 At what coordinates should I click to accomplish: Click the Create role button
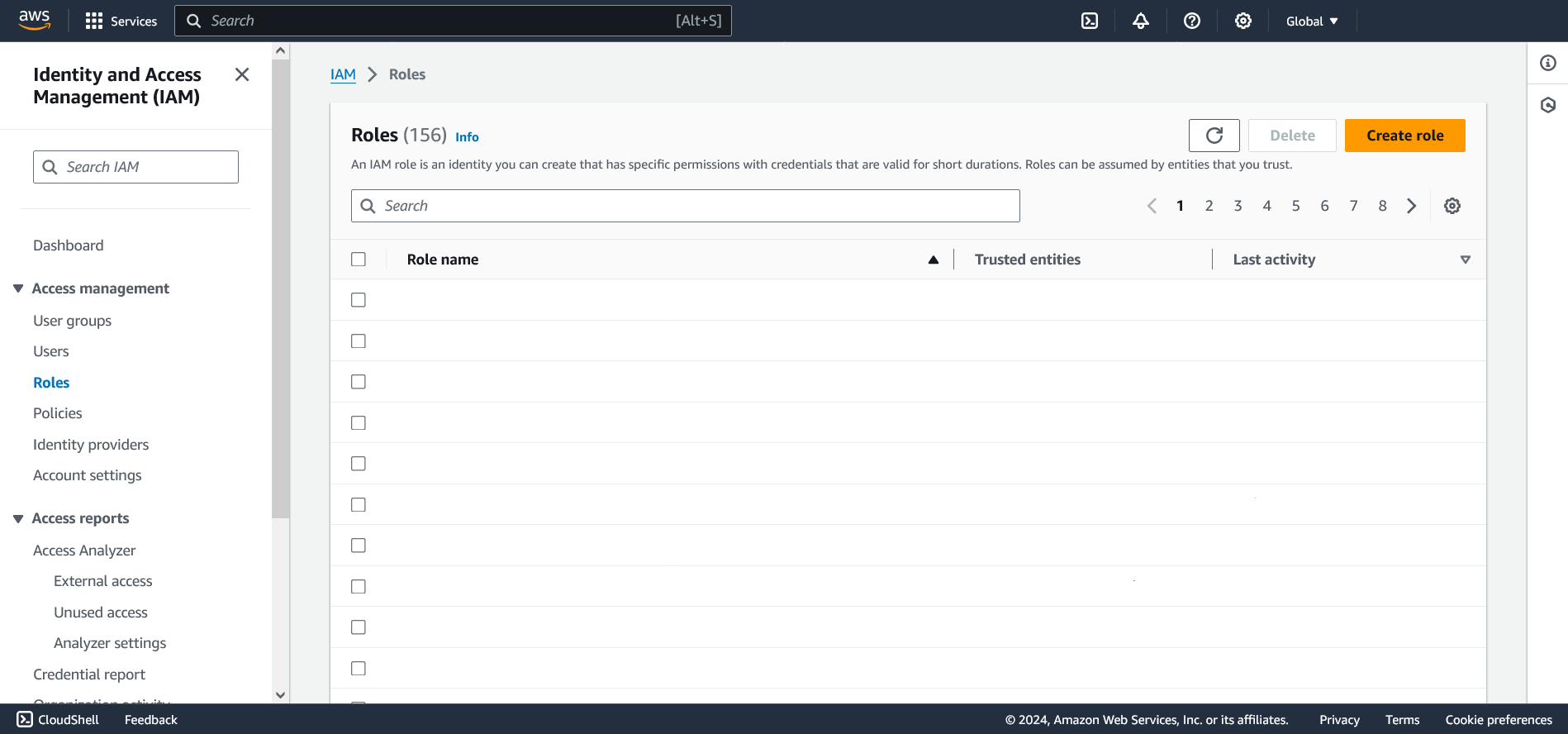1404,136
